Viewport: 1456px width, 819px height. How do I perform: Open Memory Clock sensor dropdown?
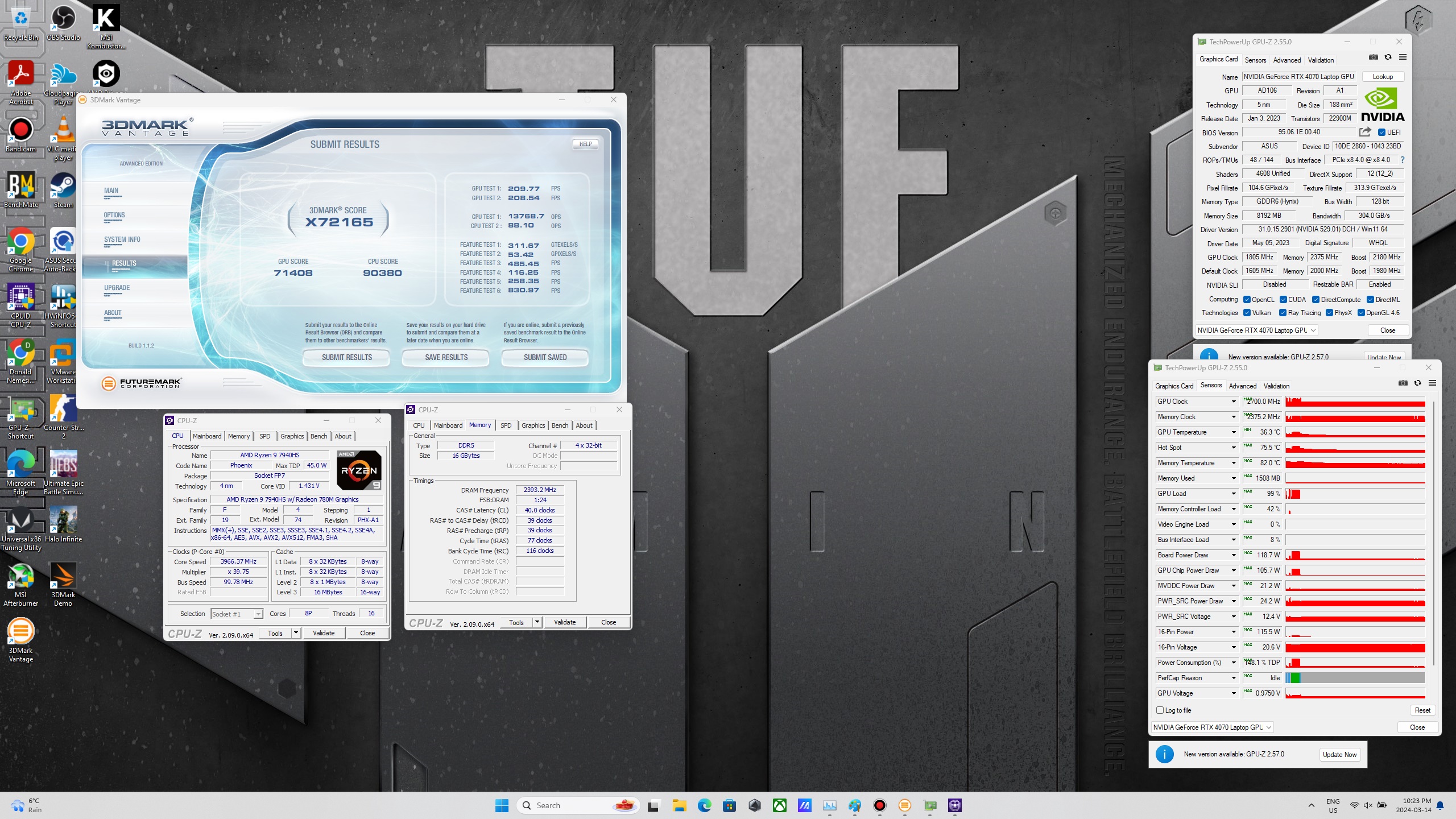coord(1234,417)
